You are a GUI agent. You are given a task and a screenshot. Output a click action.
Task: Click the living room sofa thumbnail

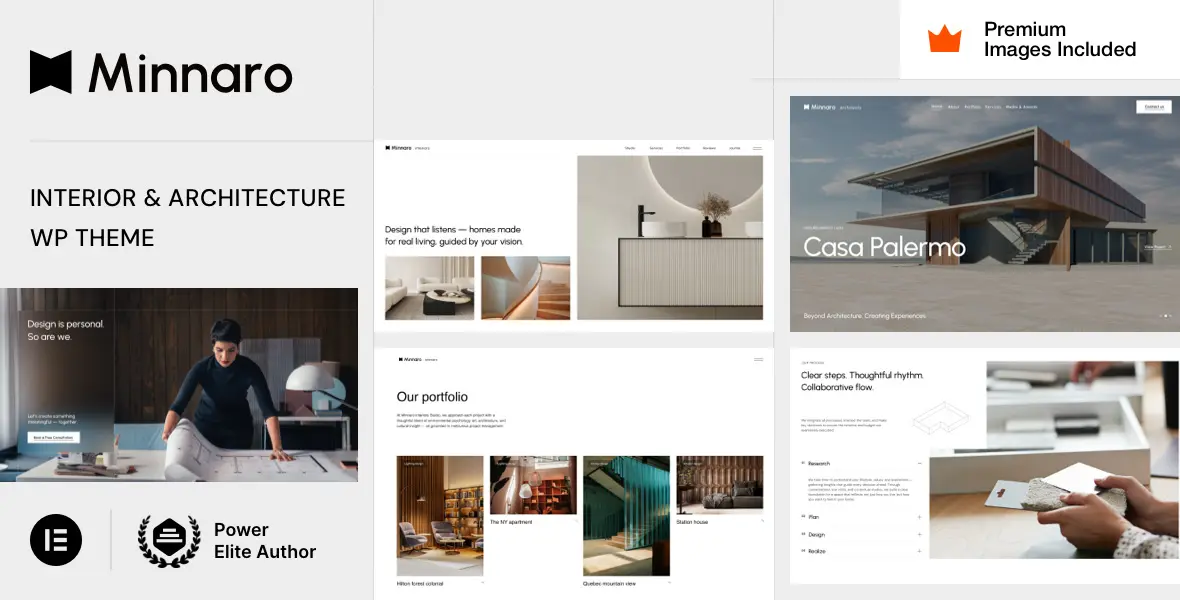tap(430, 288)
